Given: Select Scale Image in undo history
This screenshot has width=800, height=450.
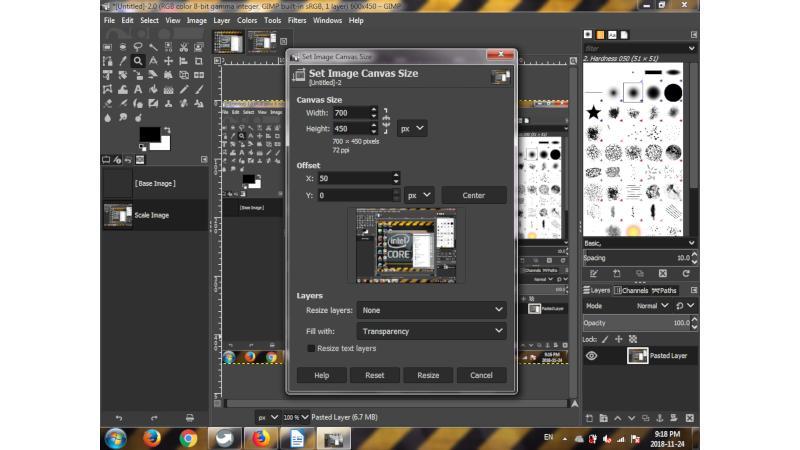Looking at the screenshot, I should point(155,215).
